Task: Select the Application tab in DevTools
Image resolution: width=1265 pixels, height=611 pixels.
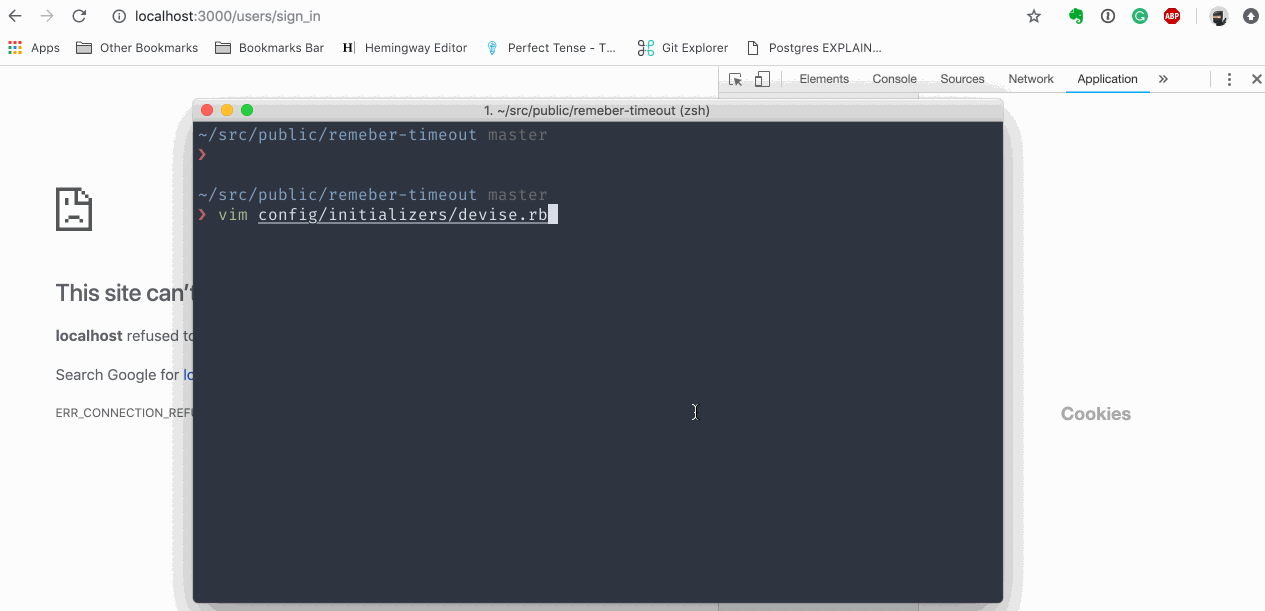Action: (x=1107, y=79)
